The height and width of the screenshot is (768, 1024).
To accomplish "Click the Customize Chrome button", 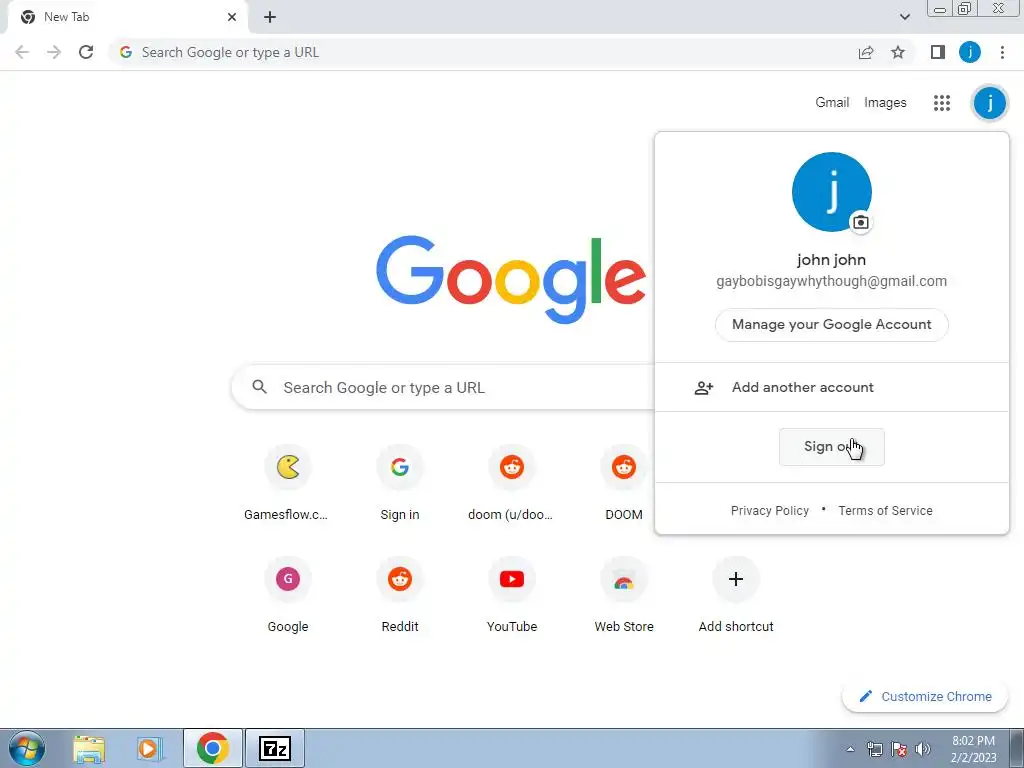I will (925, 696).
